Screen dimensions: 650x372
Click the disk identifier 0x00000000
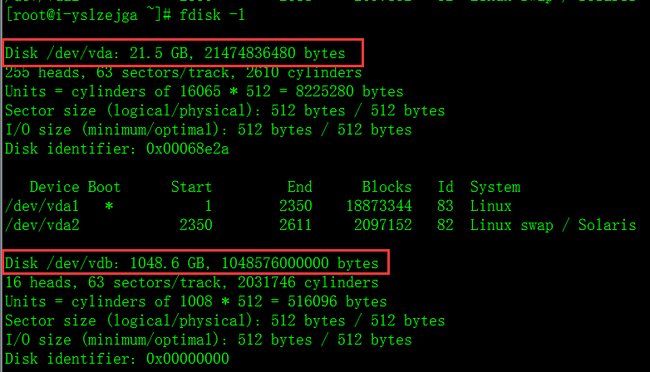187,359
